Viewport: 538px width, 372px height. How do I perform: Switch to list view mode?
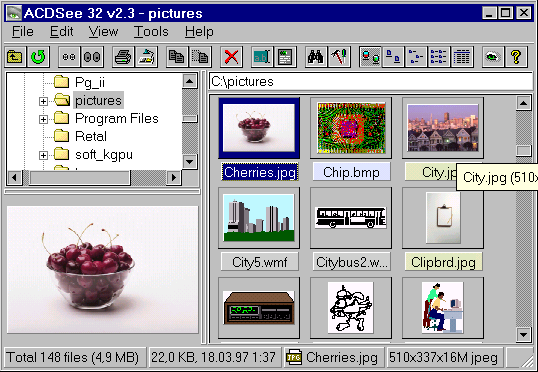click(439, 57)
